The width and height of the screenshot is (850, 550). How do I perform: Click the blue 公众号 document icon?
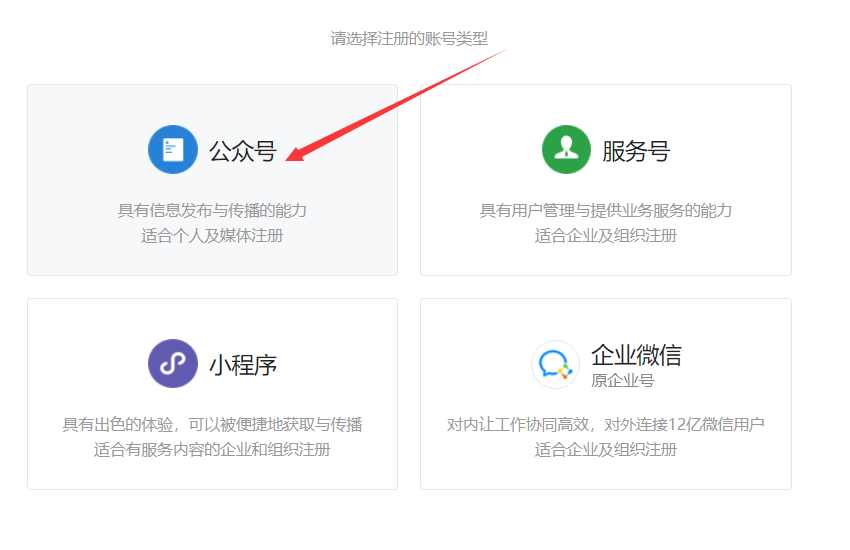point(173,150)
